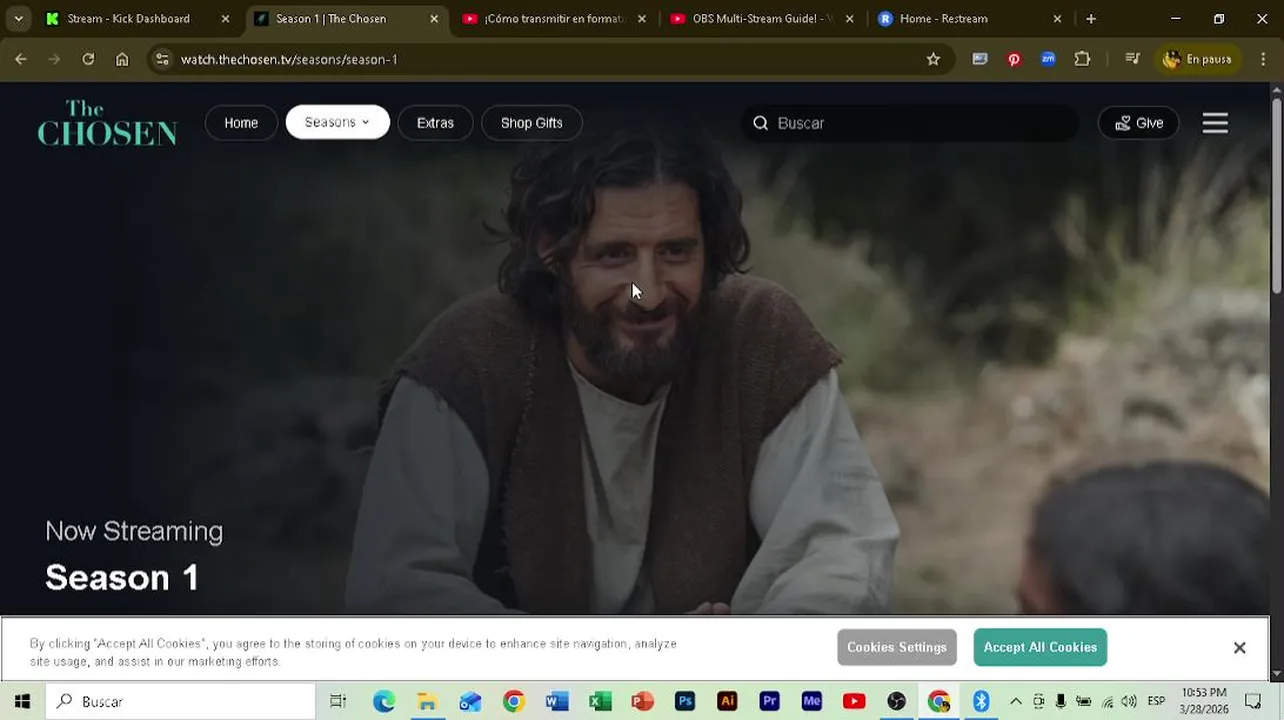The height and width of the screenshot is (720, 1284).
Task: Click the Give button
Action: coord(1138,122)
